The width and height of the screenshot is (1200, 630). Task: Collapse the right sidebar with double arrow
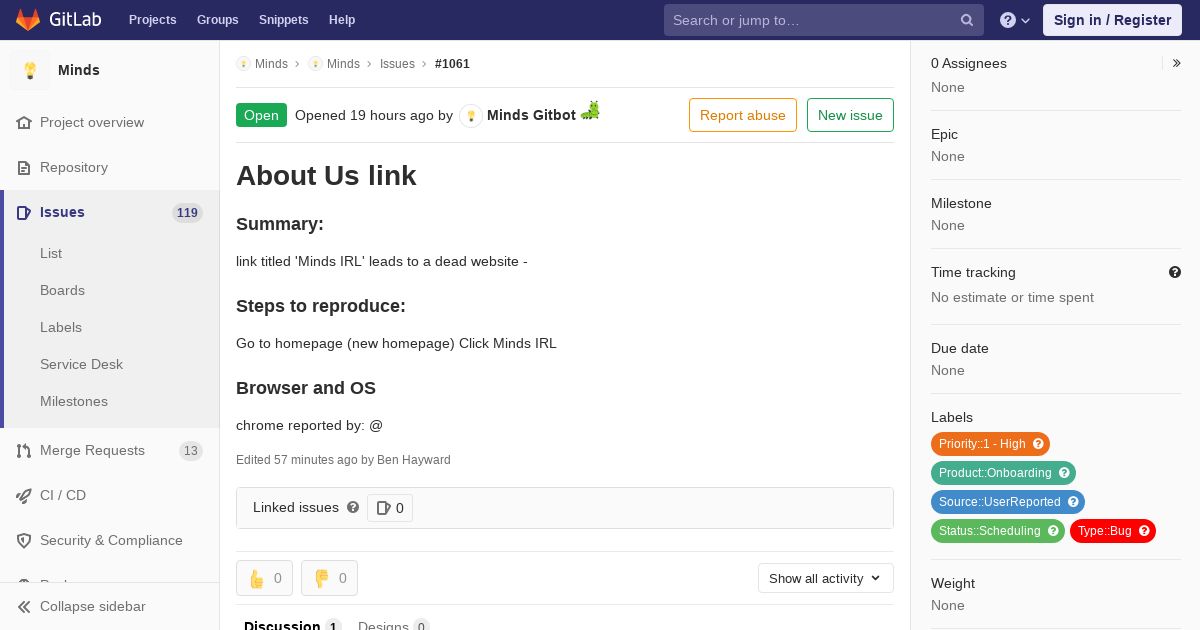click(x=1177, y=63)
